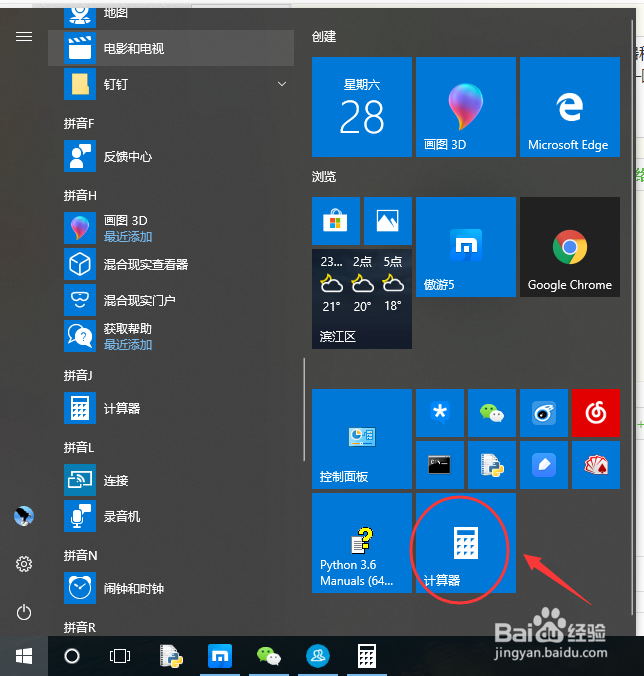The image size is (644, 676).
Task: Launch the Google Chrome tile
Action: pyautogui.click(x=570, y=247)
